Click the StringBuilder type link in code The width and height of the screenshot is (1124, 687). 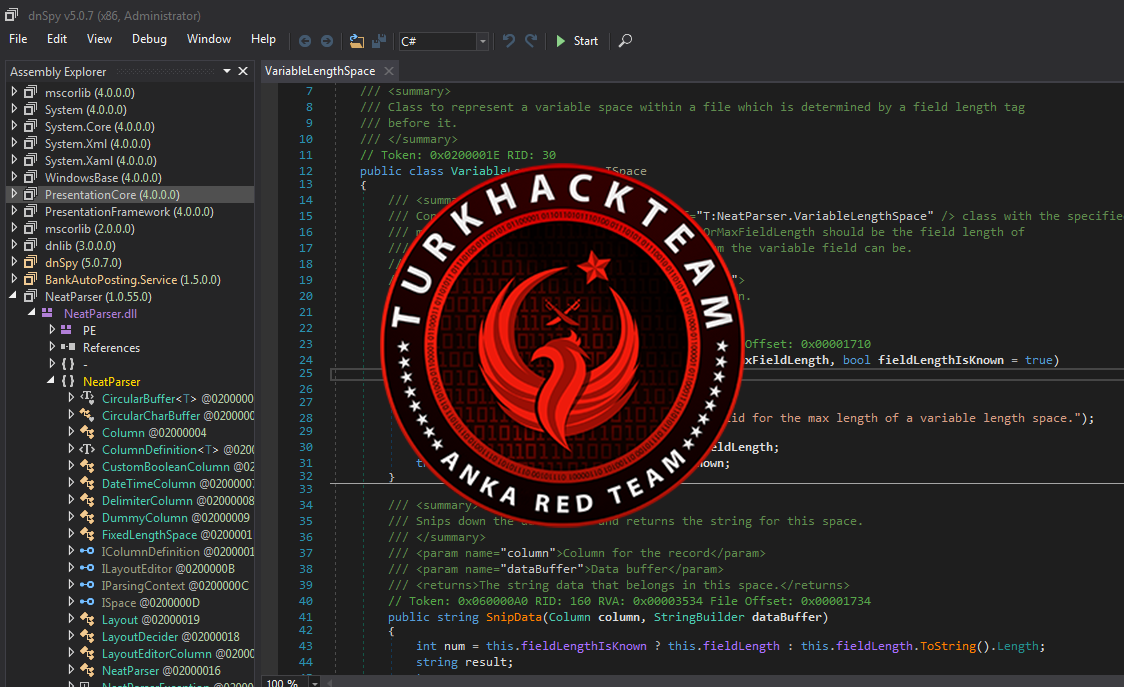pos(699,617)
